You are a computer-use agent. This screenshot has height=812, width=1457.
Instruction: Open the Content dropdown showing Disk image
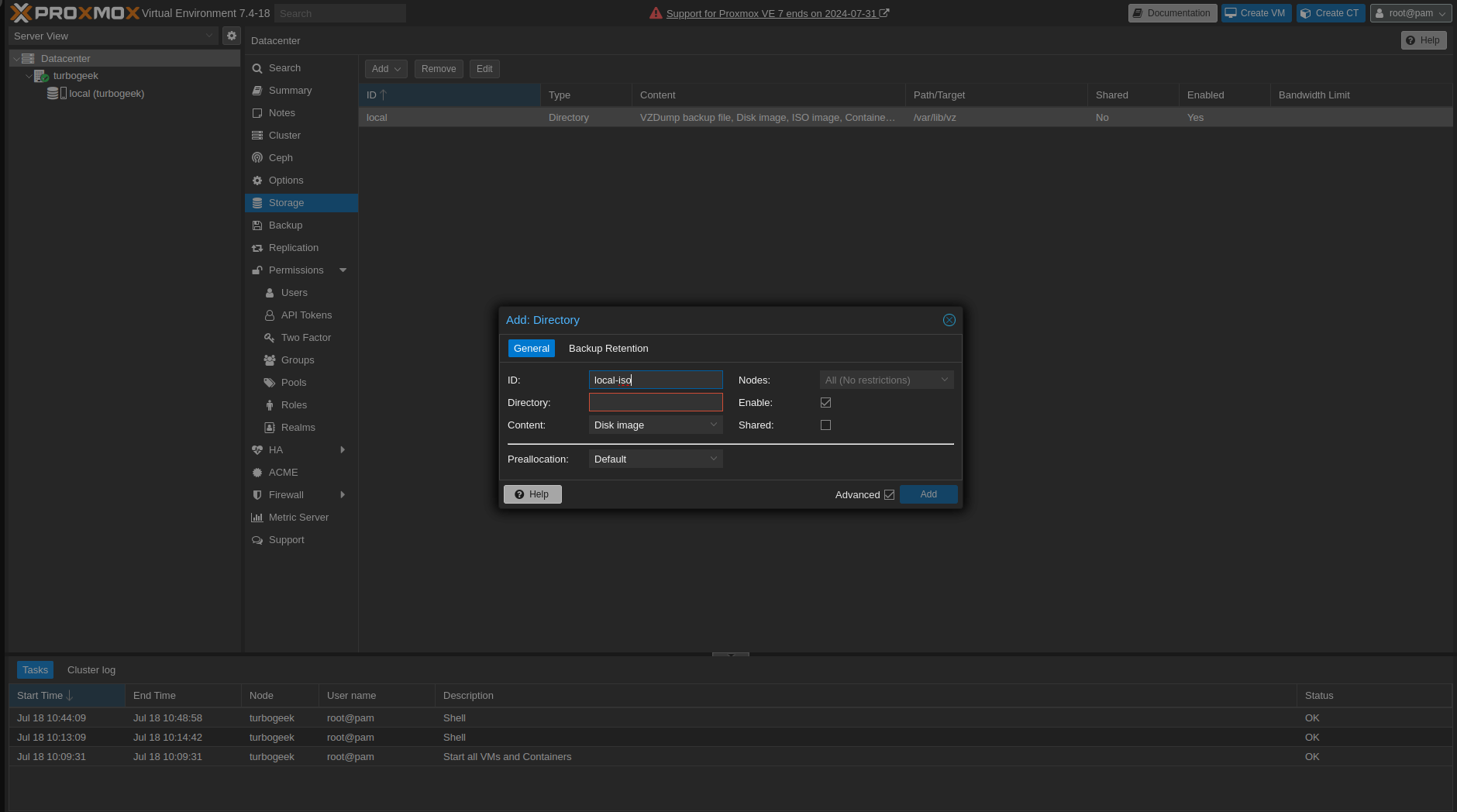(x=655, y=425)
